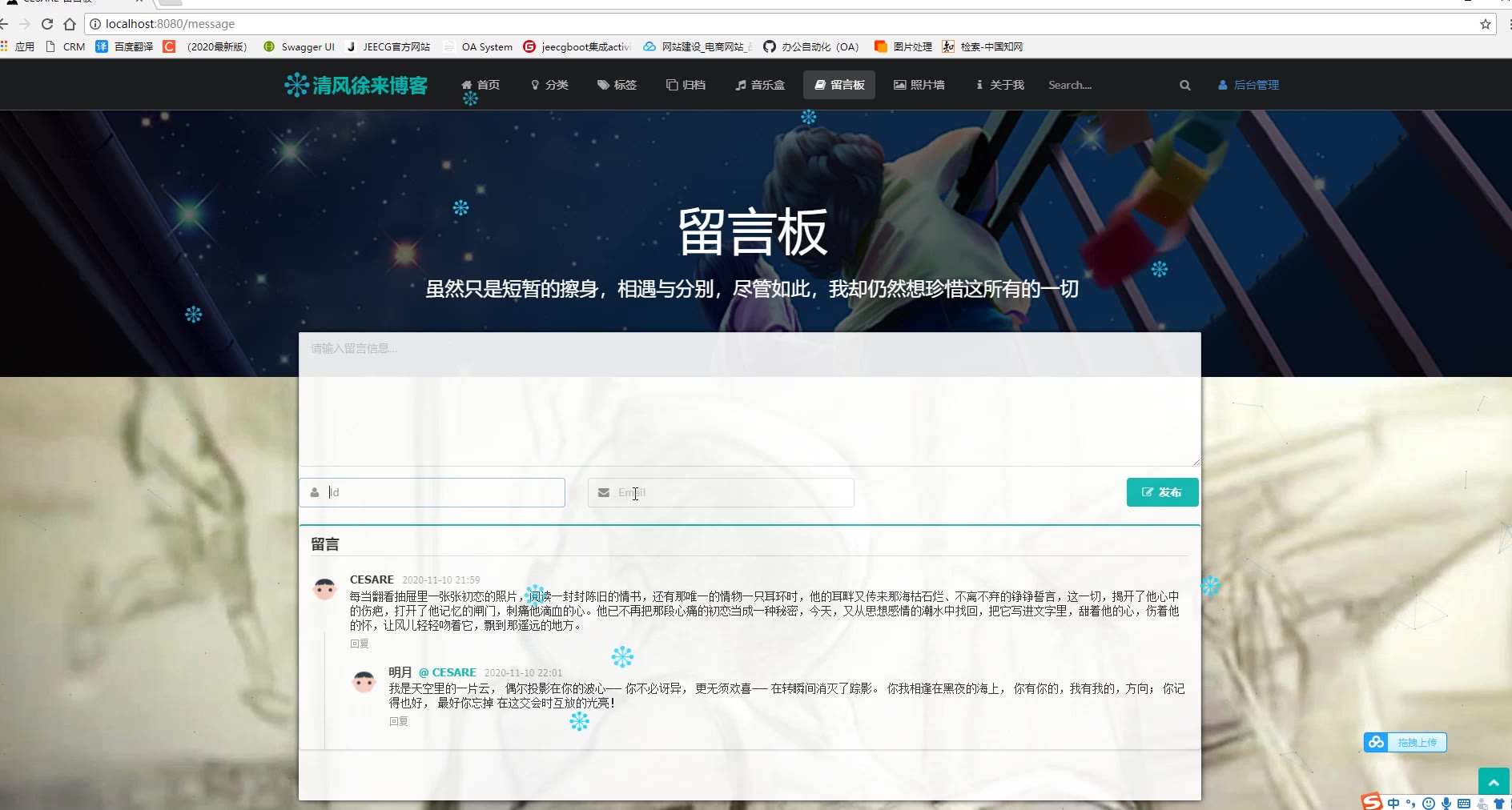
Task: Click the 明月 author name
Action: 400,672
